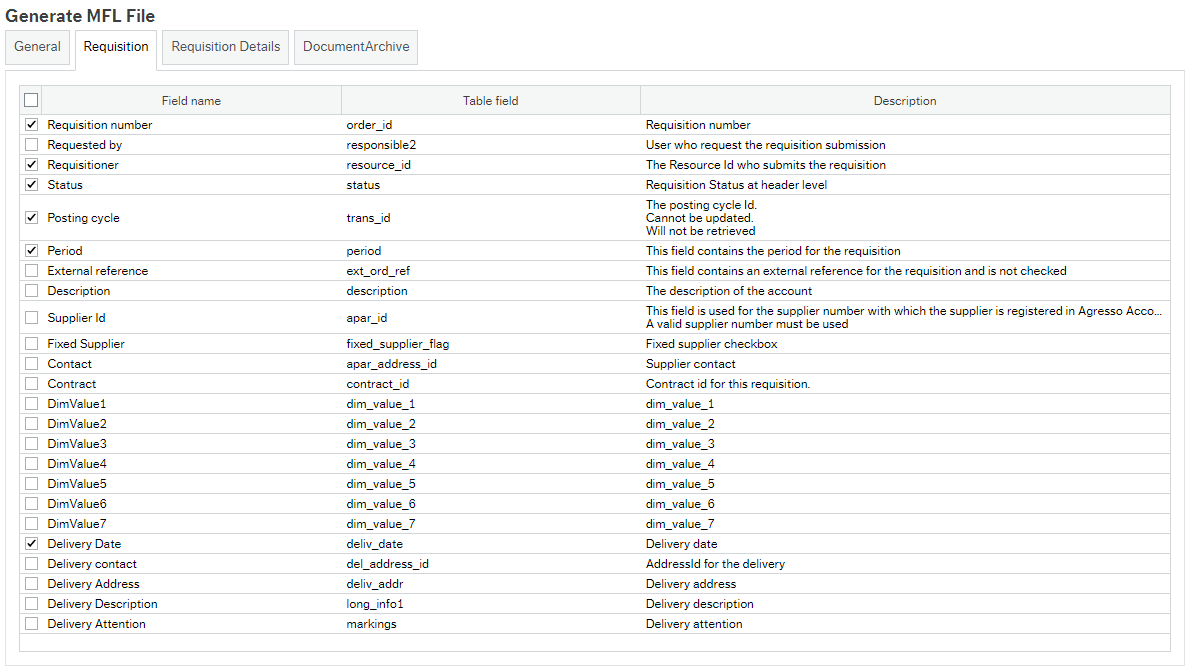Check the Delivery Address checkbox
This screenshot has width=1189, height=672.
31,584
